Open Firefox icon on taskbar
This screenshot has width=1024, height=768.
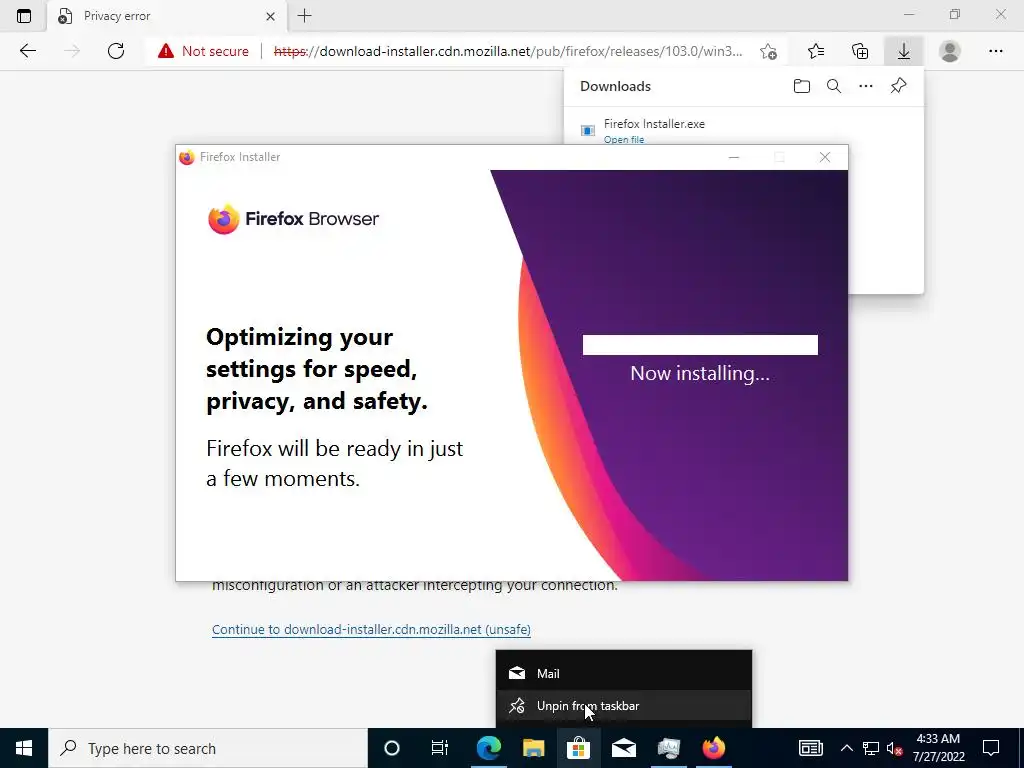[x=714, y=748]
